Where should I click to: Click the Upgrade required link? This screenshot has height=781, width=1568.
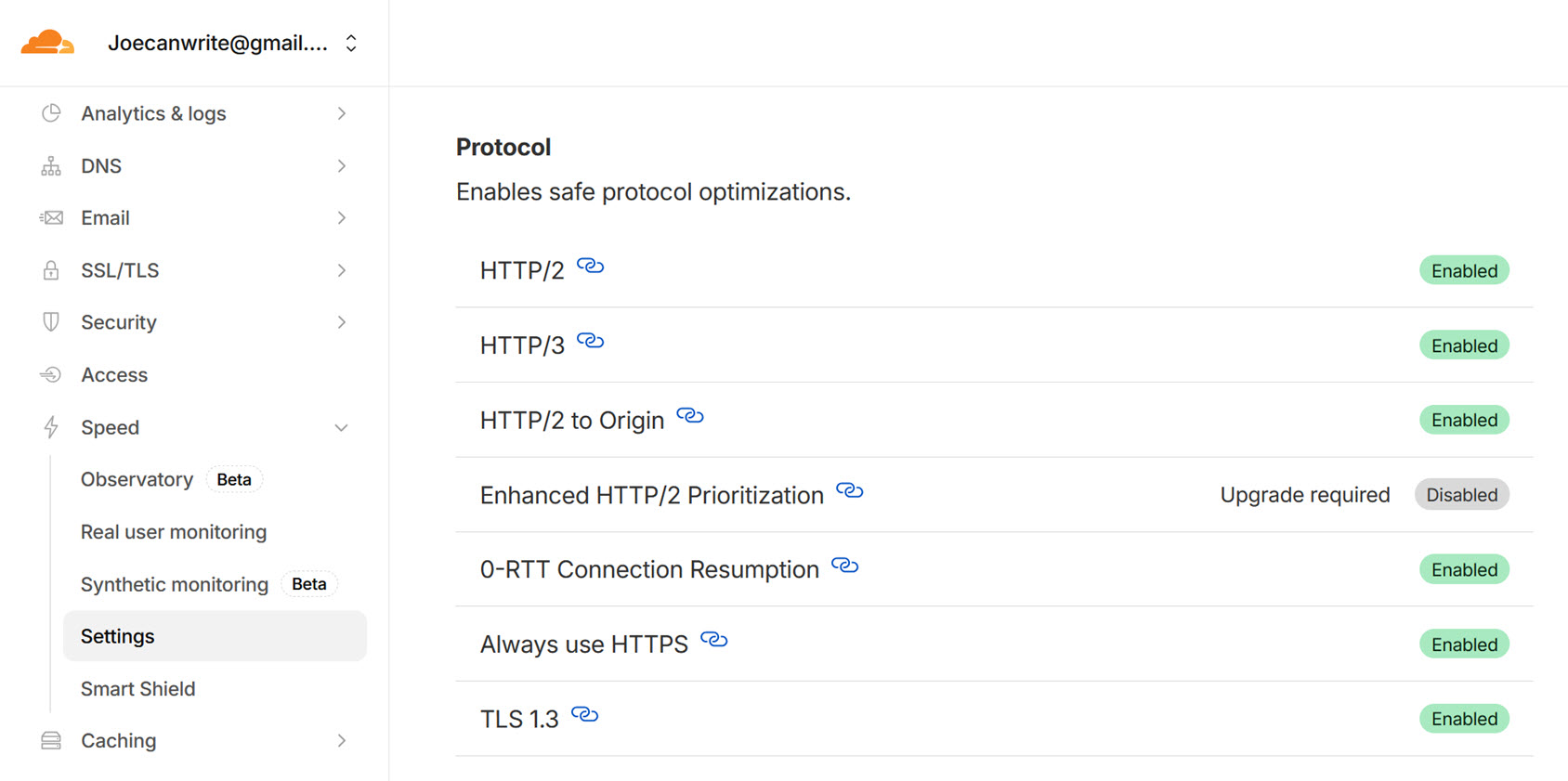click(x=1304, y=494)
